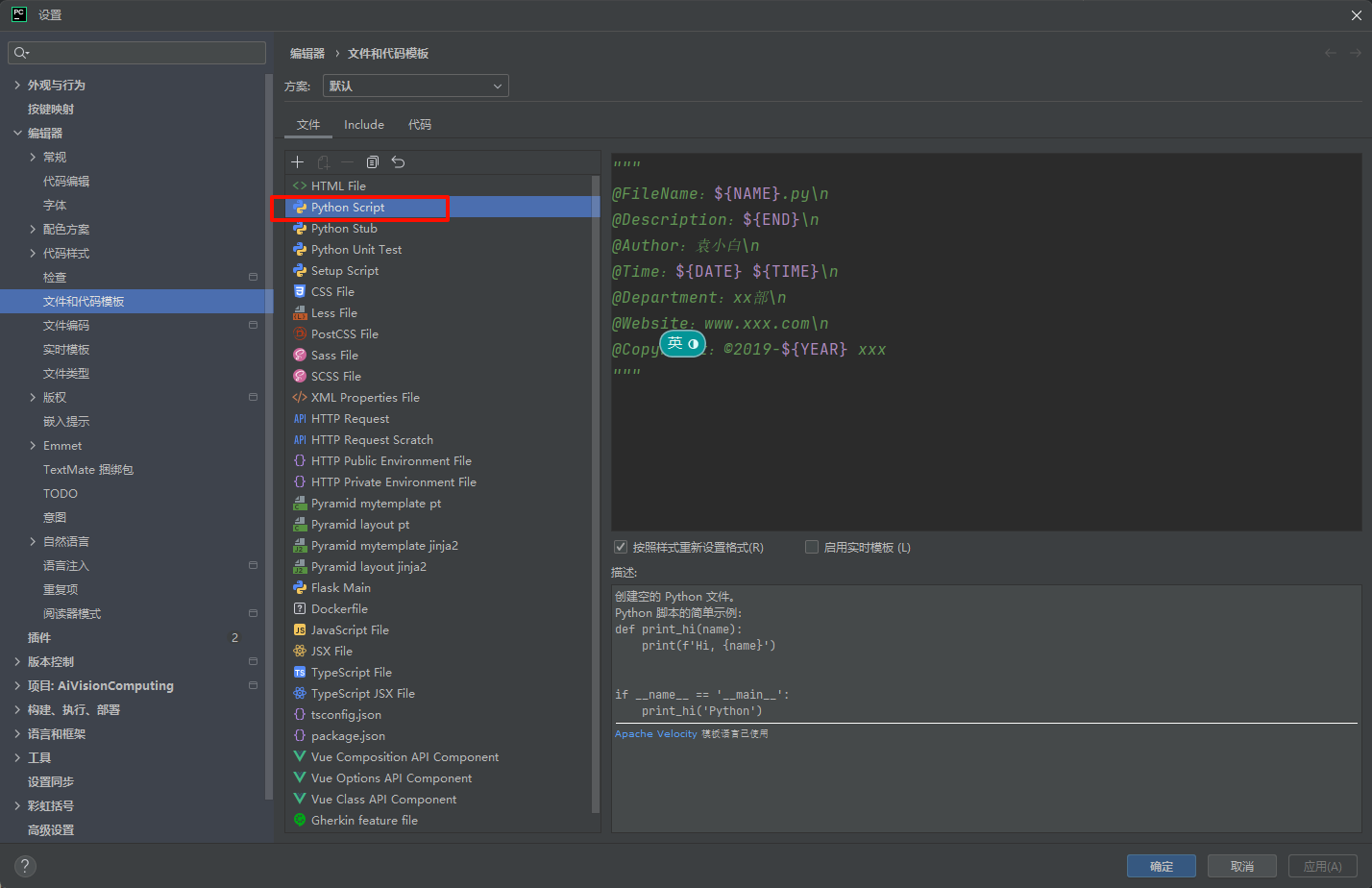Click the TypeScript File TS icon
The height and width of the screenshot is (888, 1372).
300,673
